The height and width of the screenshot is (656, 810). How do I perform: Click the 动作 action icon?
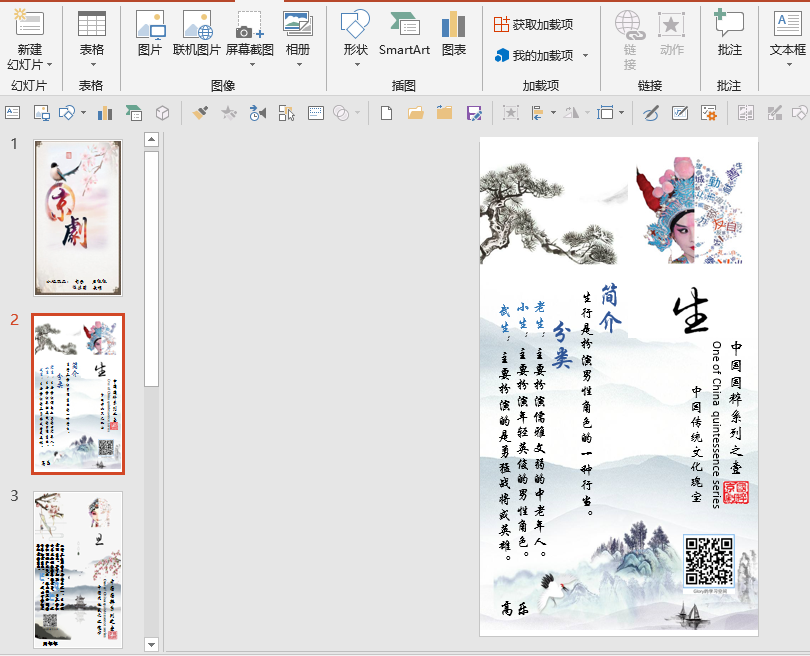pyautogui.click(x=672, y=24)
